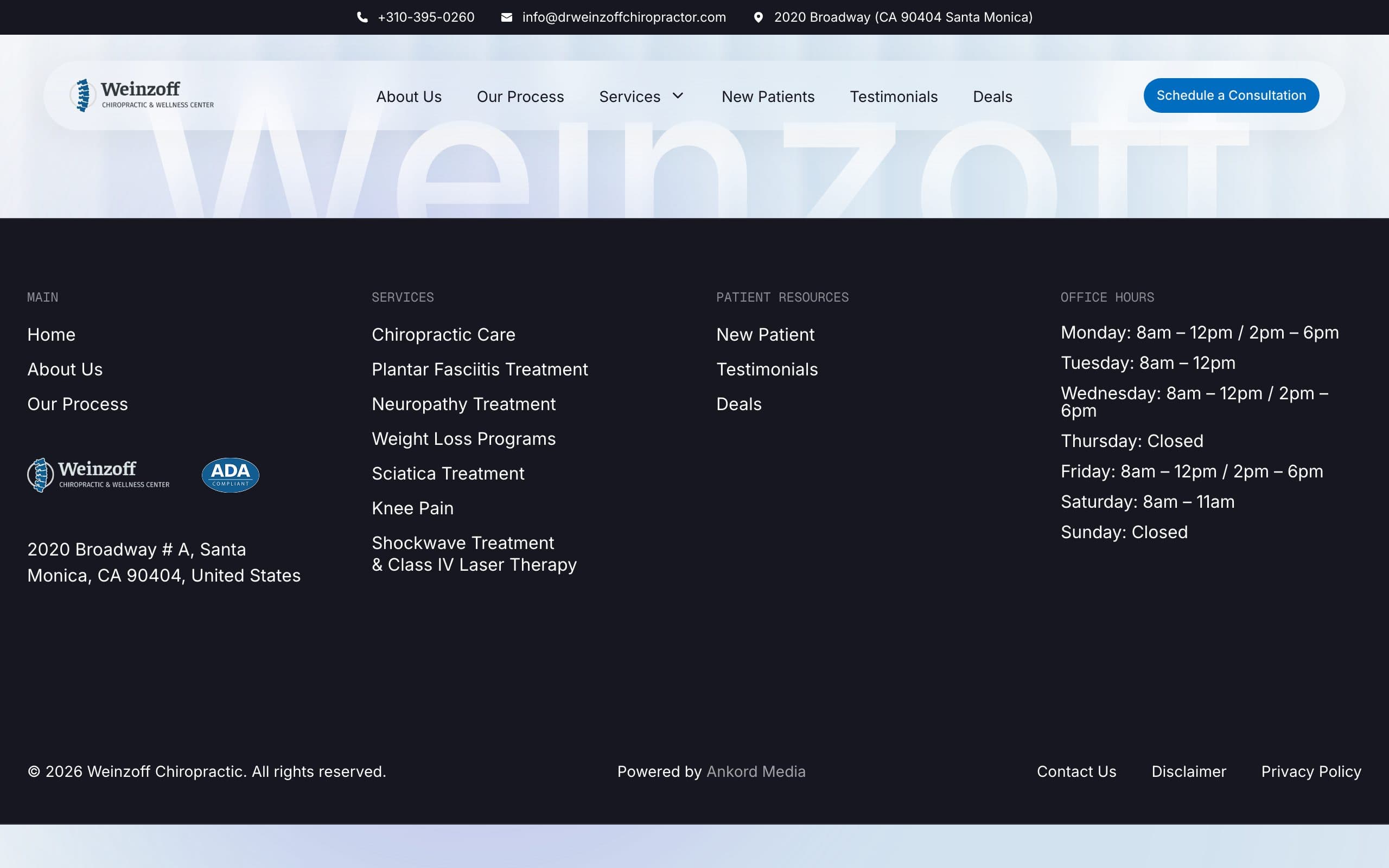Click Sunday: Closed text
Screen dimensions: 1389x868
[1124, 532]
